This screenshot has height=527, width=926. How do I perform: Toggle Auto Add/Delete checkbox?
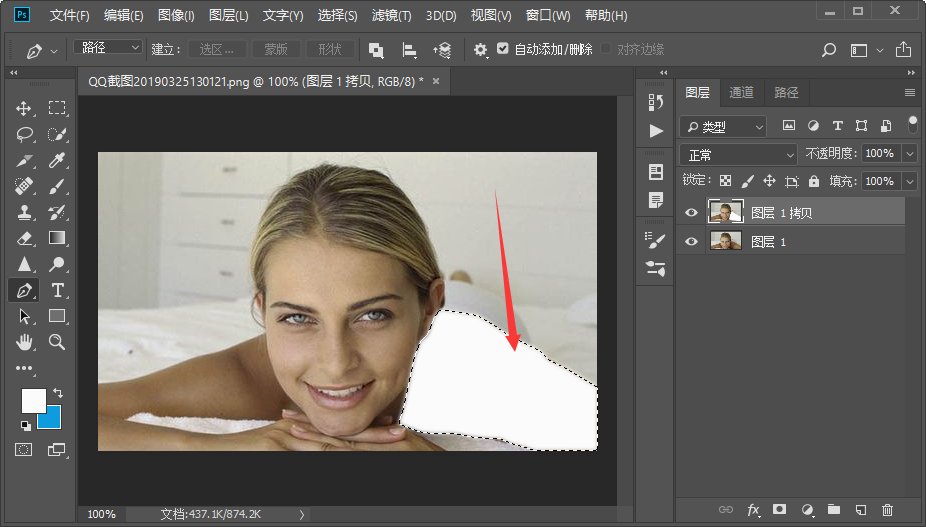tap(503, 48)
